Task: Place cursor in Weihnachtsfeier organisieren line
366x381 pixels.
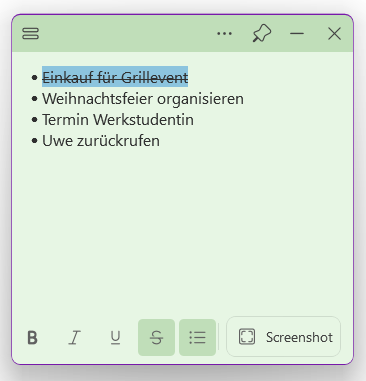Action: (x=143, y=99)
